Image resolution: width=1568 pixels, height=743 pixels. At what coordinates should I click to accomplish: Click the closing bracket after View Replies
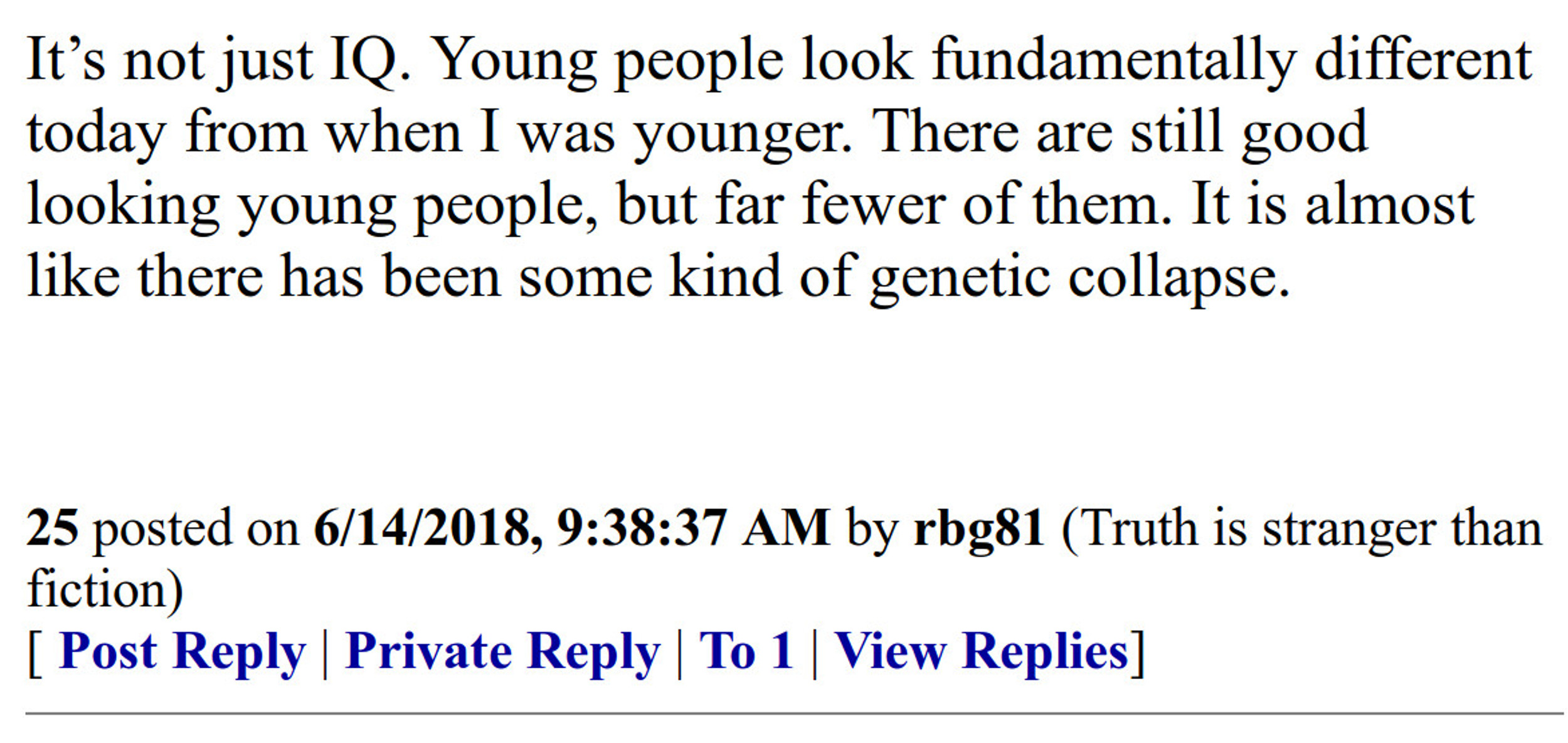(1138, 653)
